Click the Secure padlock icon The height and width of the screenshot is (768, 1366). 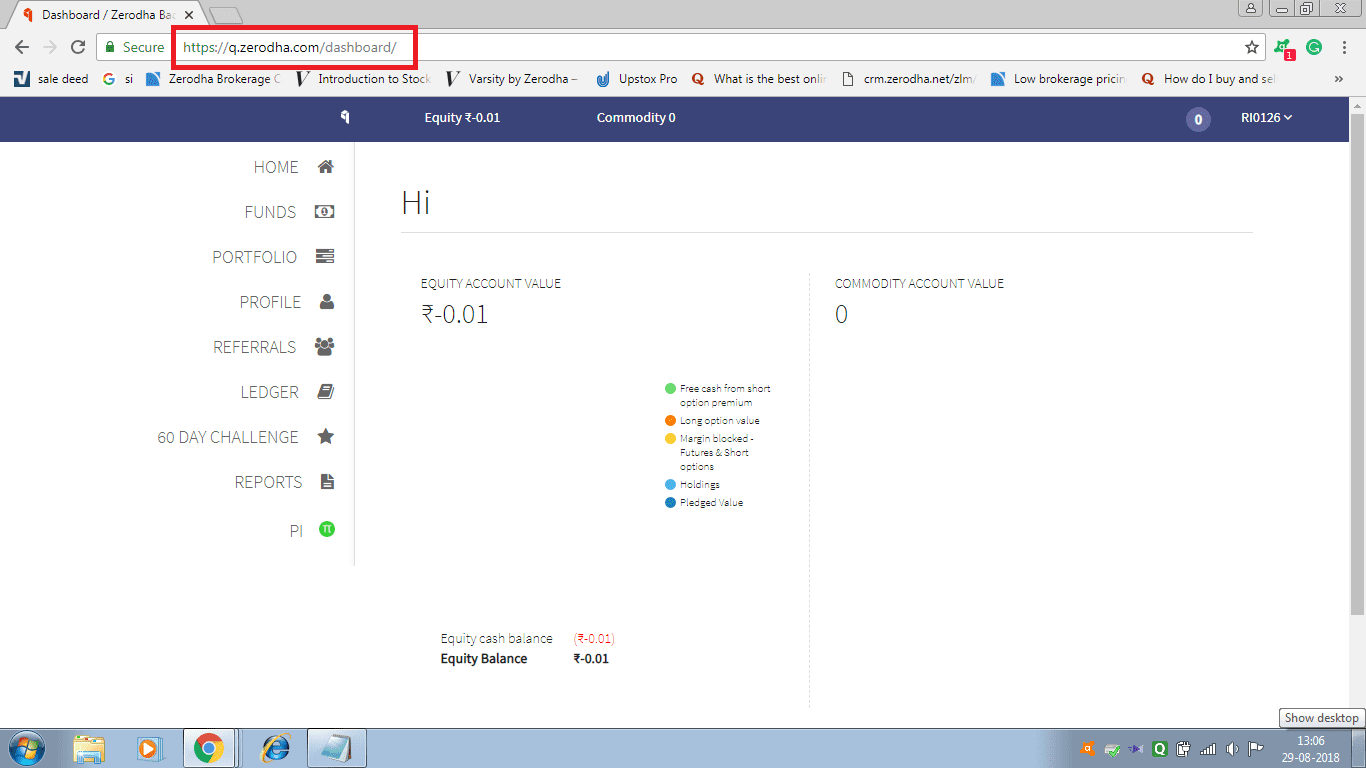tap(111, 47)
